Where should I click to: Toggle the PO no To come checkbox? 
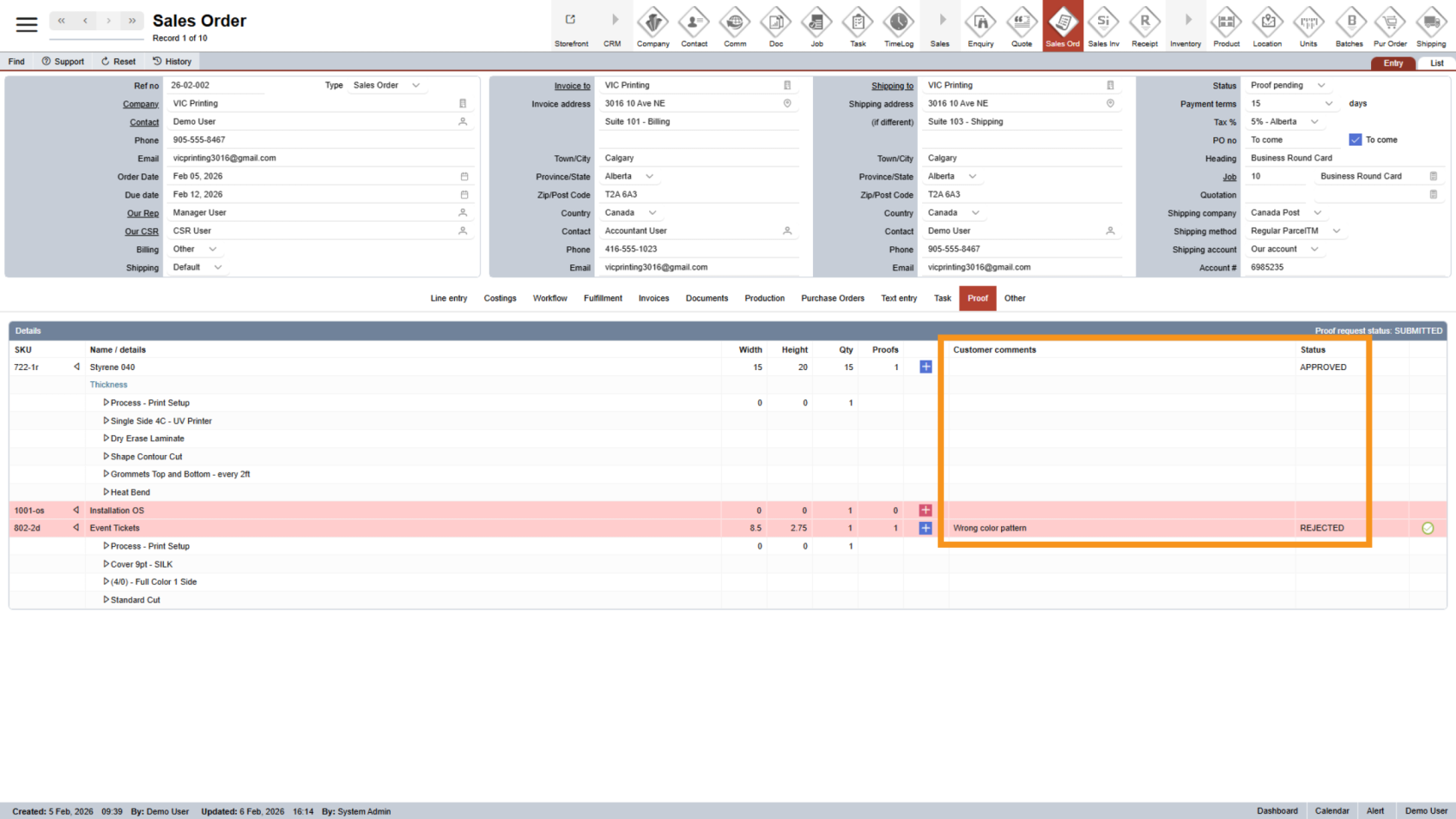pos(1355,140)
